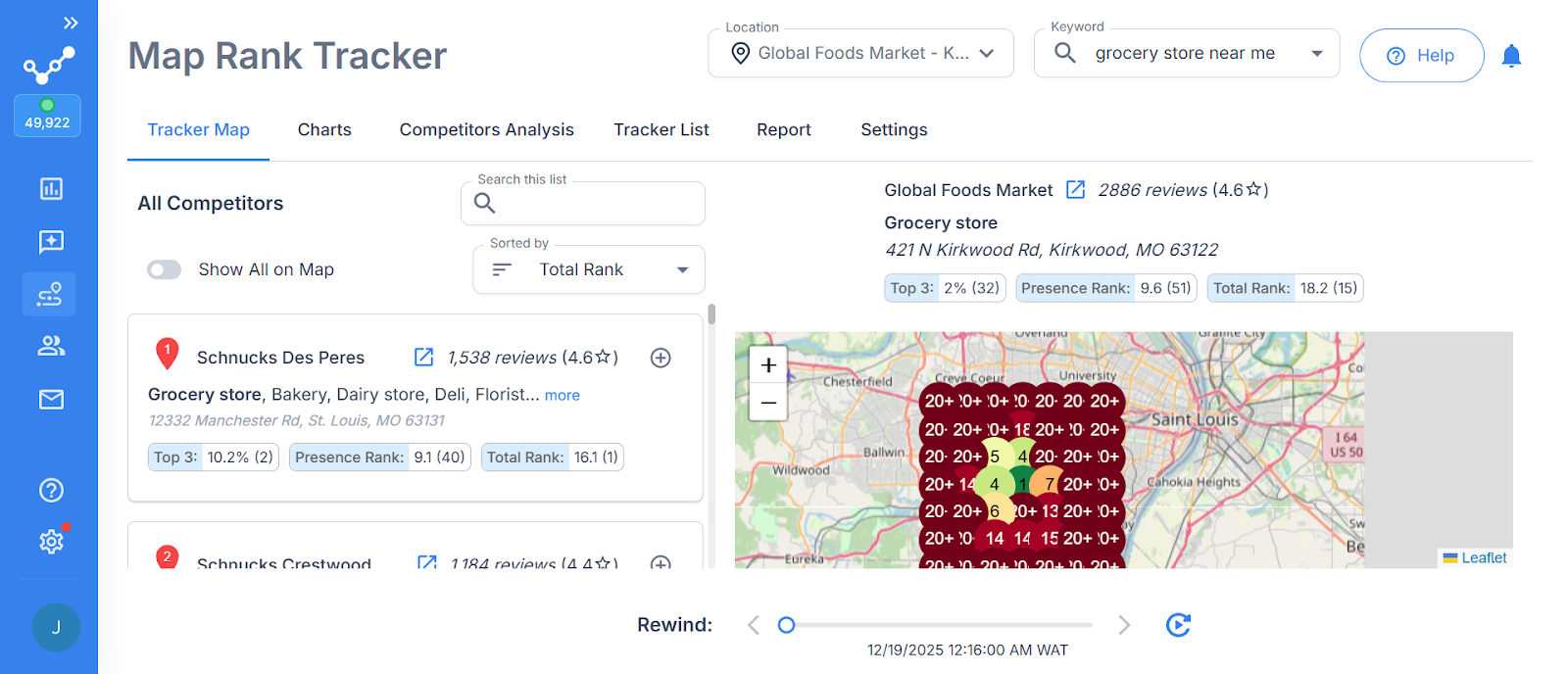1568x674 pixels.
Task: Open the notifications bell icon
Action: [1511, 56]
